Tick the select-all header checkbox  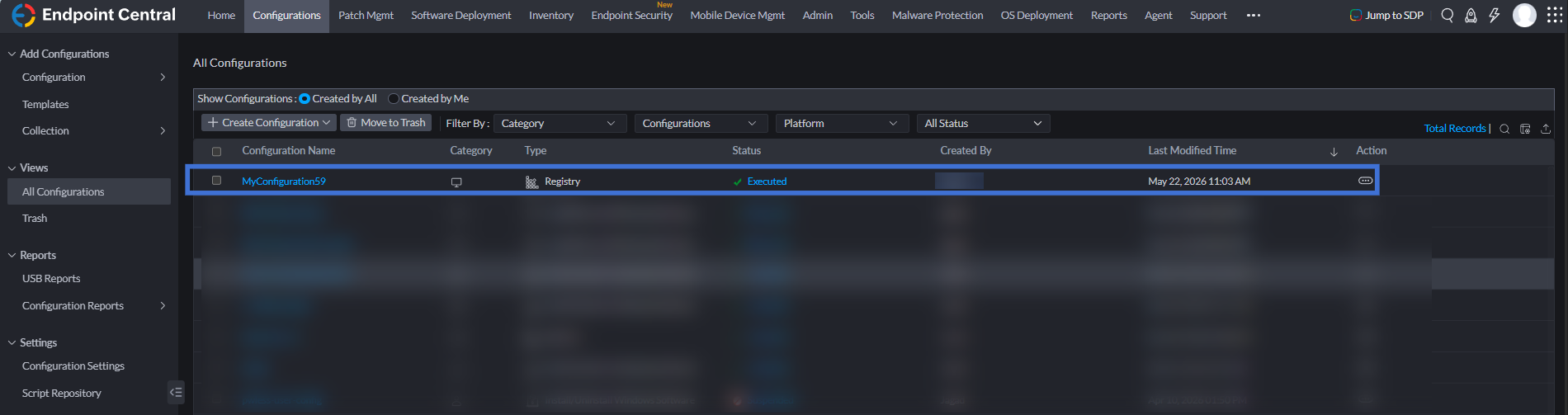click(x=216, y=151)
